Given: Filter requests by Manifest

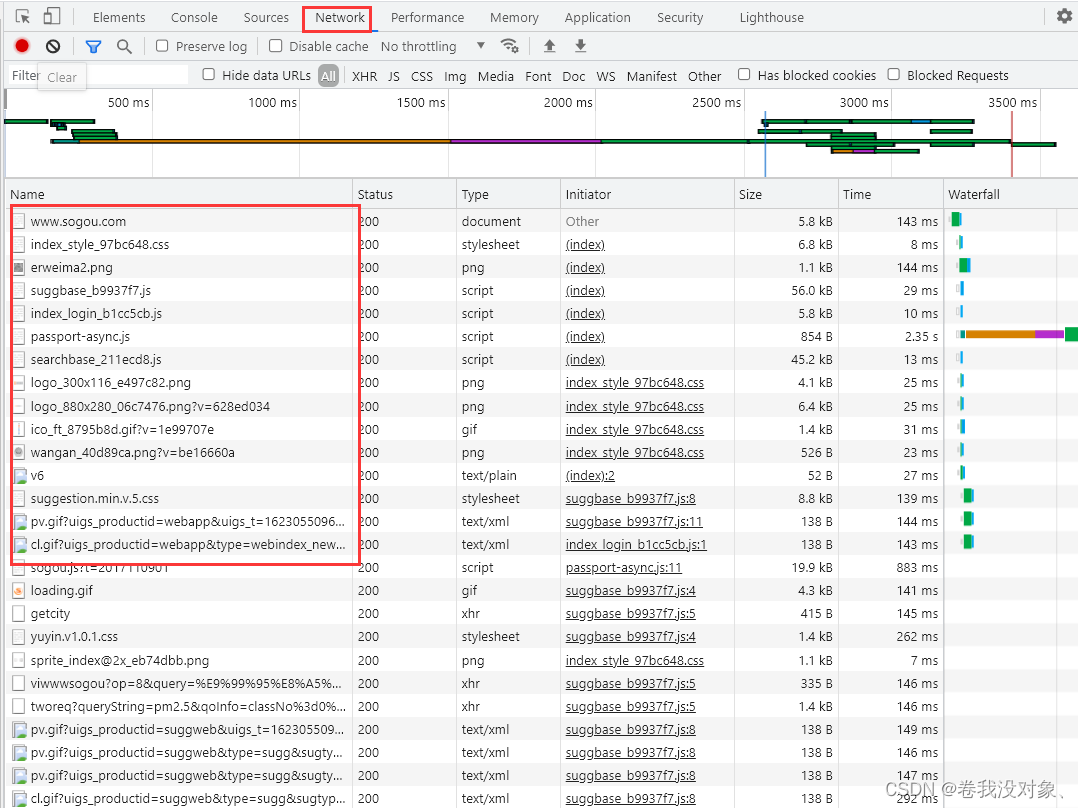Looking at the screenshot, I should pos(652,76).
